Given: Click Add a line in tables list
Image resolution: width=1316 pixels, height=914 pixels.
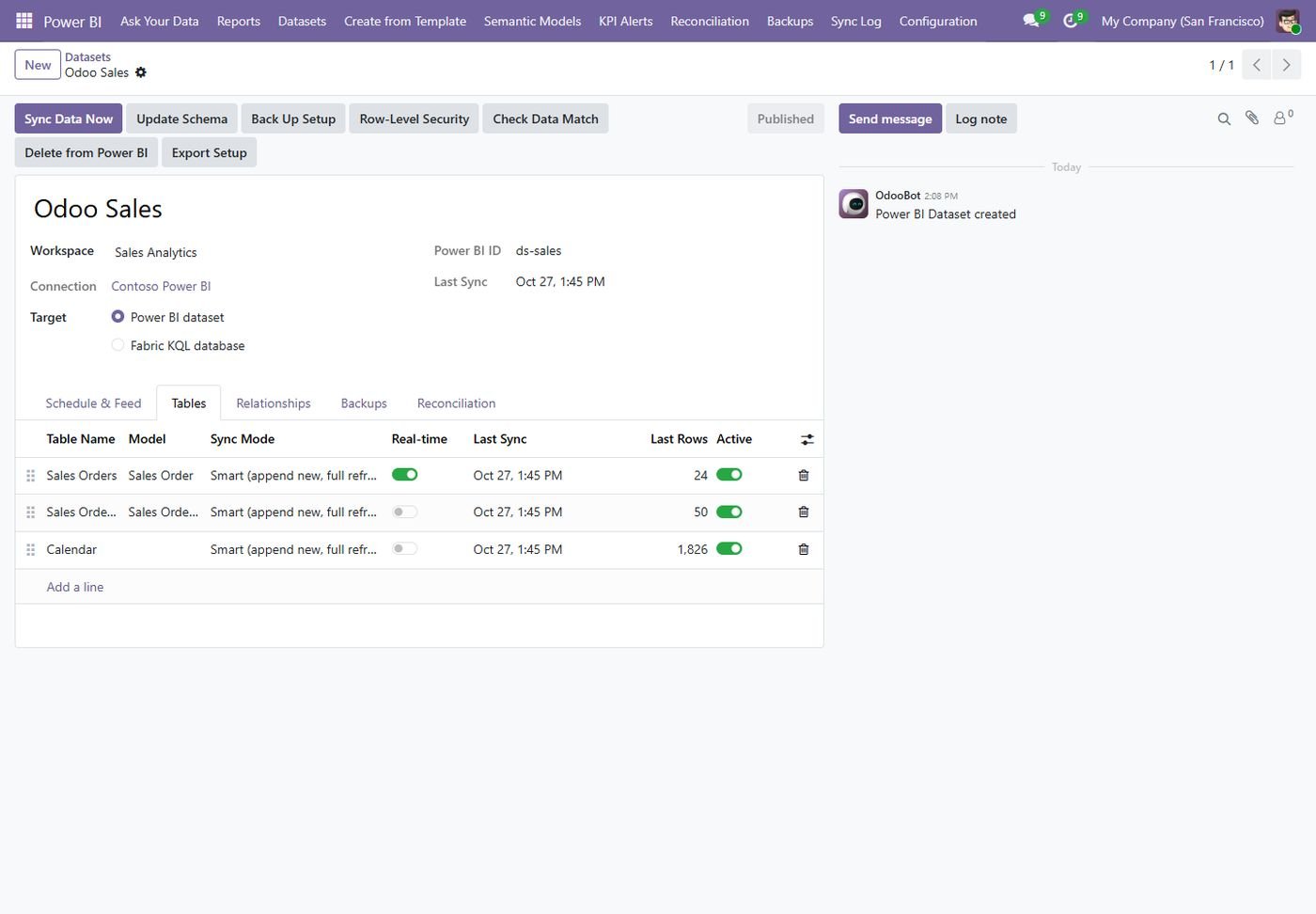Looking at the screenshot, I should click(x=75, y=587).
